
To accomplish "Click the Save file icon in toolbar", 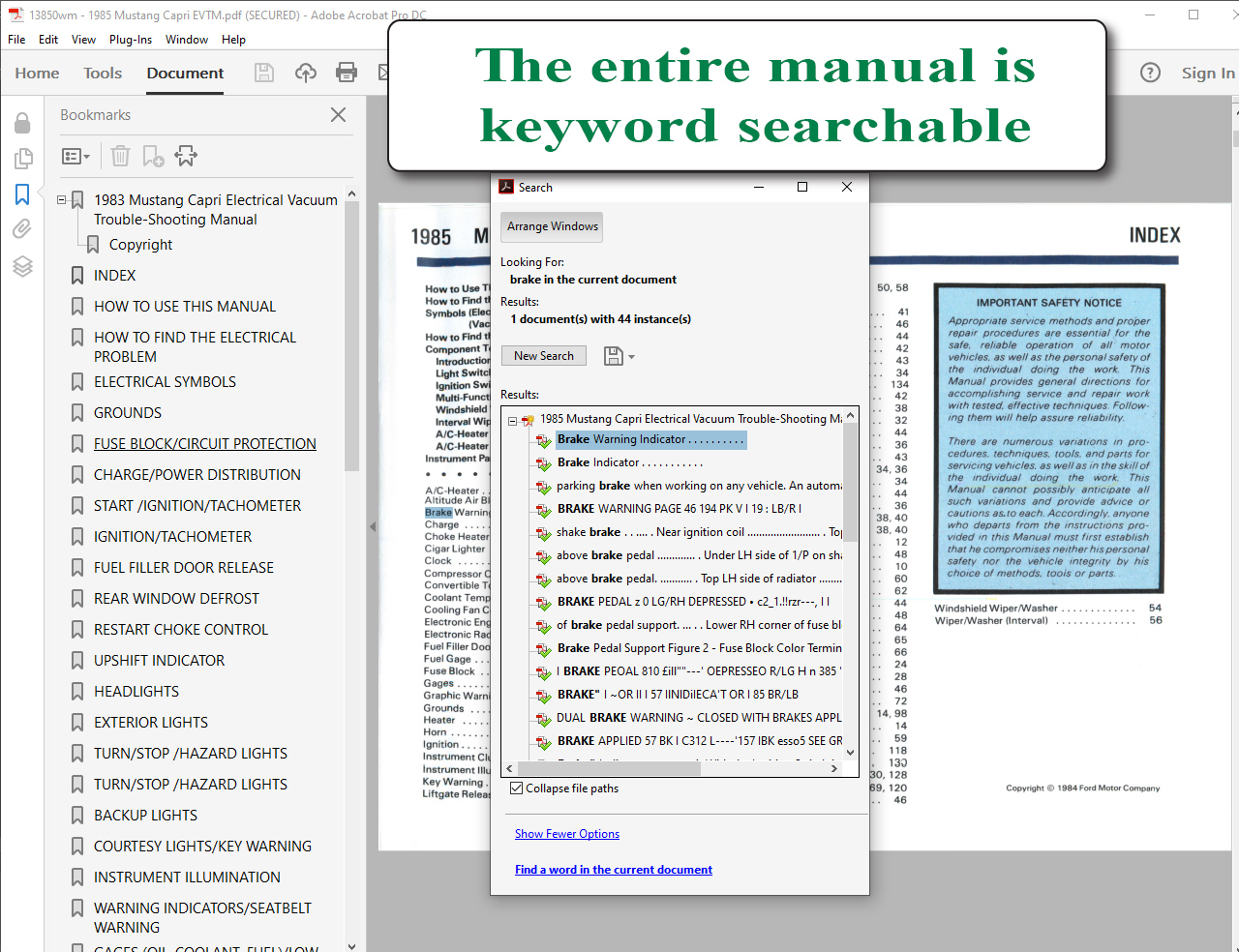I will pos(264,73).
